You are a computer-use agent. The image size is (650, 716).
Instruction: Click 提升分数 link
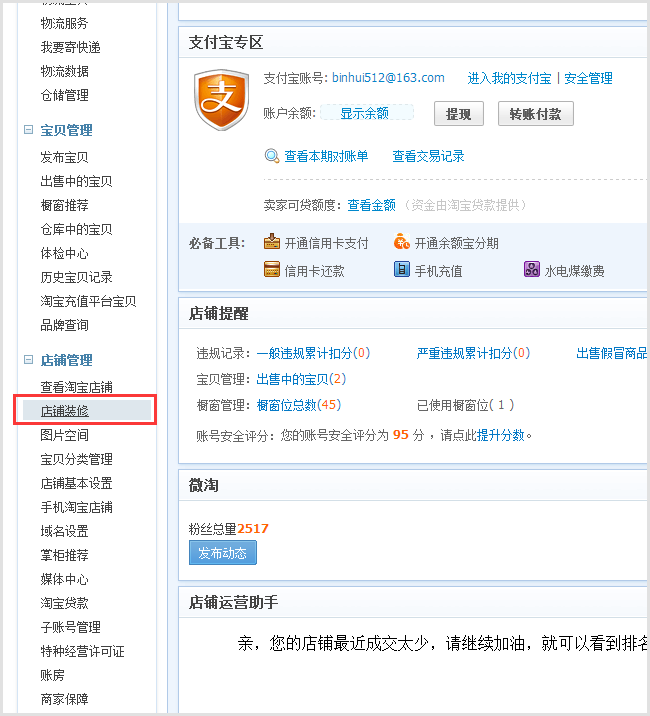point(501,435)
